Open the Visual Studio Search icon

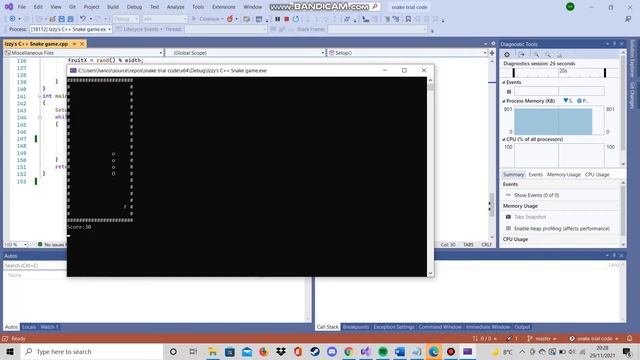(375, 7)
